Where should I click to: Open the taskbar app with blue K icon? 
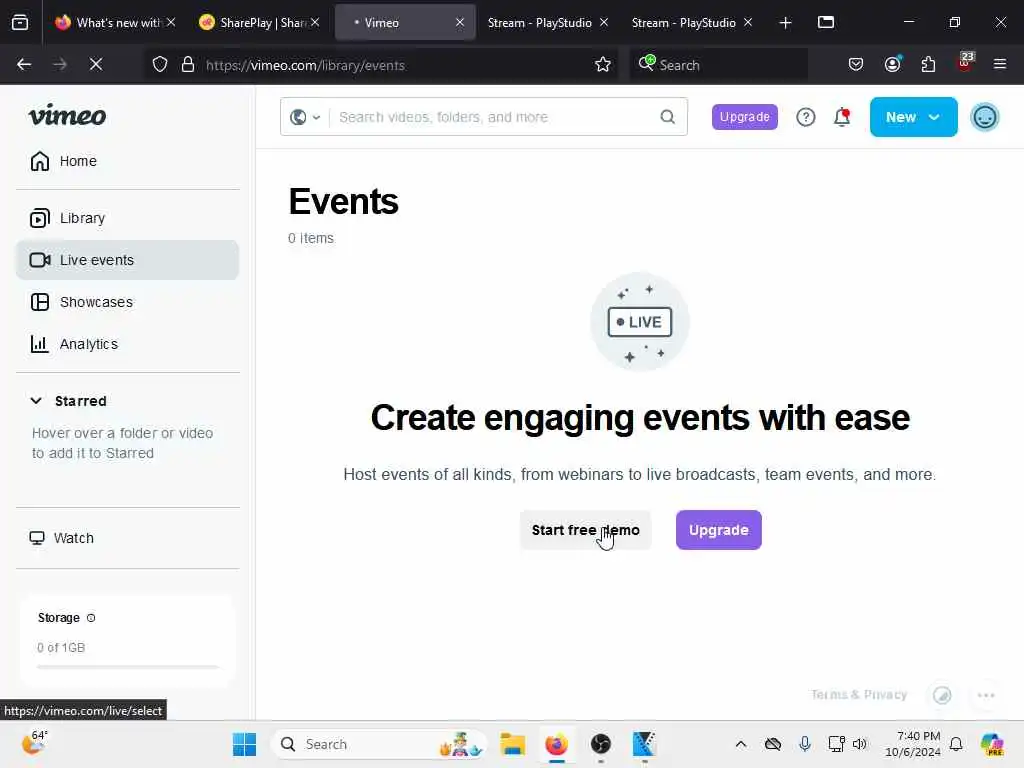point(644,744)
